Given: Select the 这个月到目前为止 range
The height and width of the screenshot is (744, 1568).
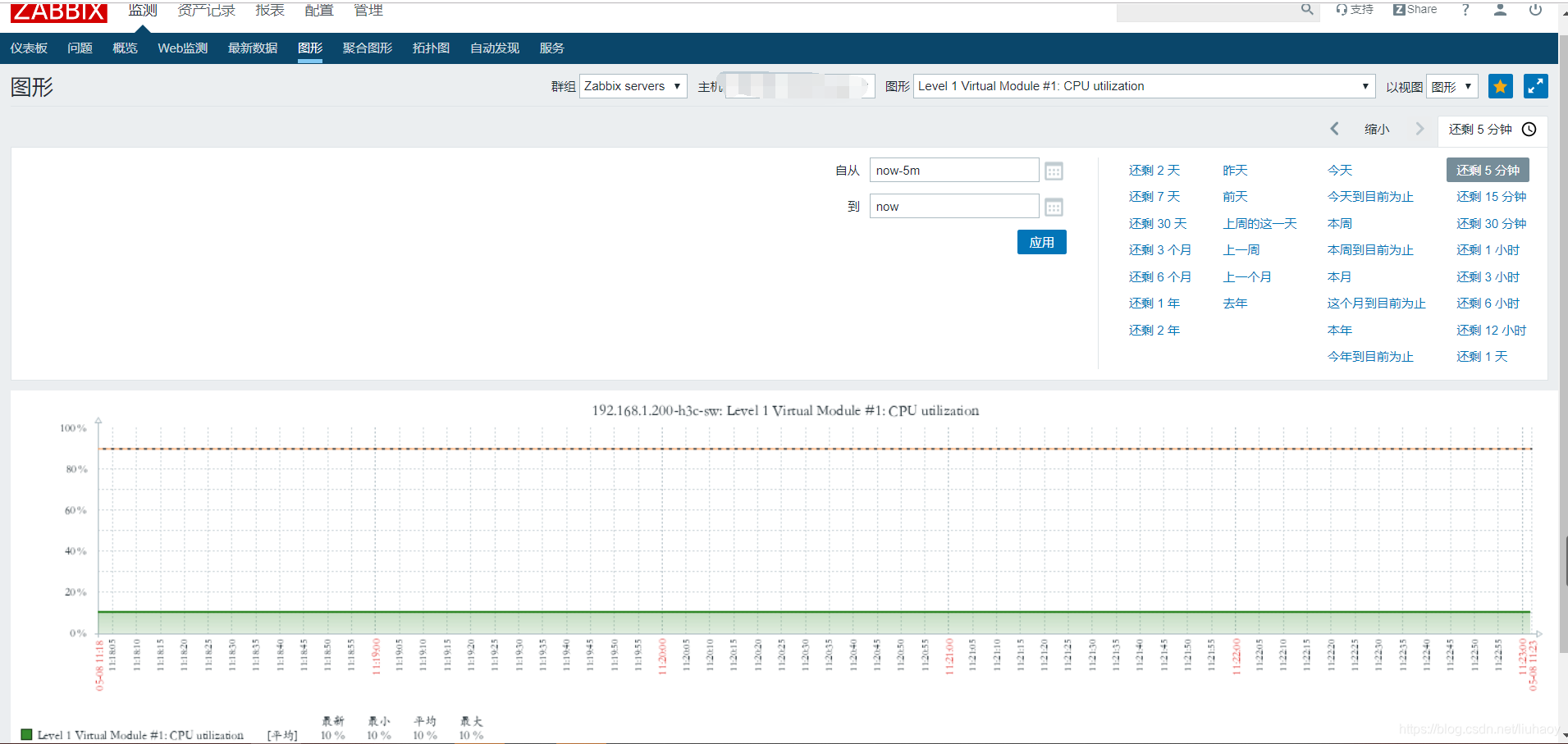Looking at the screenshot, I should tap(1377, 304).
